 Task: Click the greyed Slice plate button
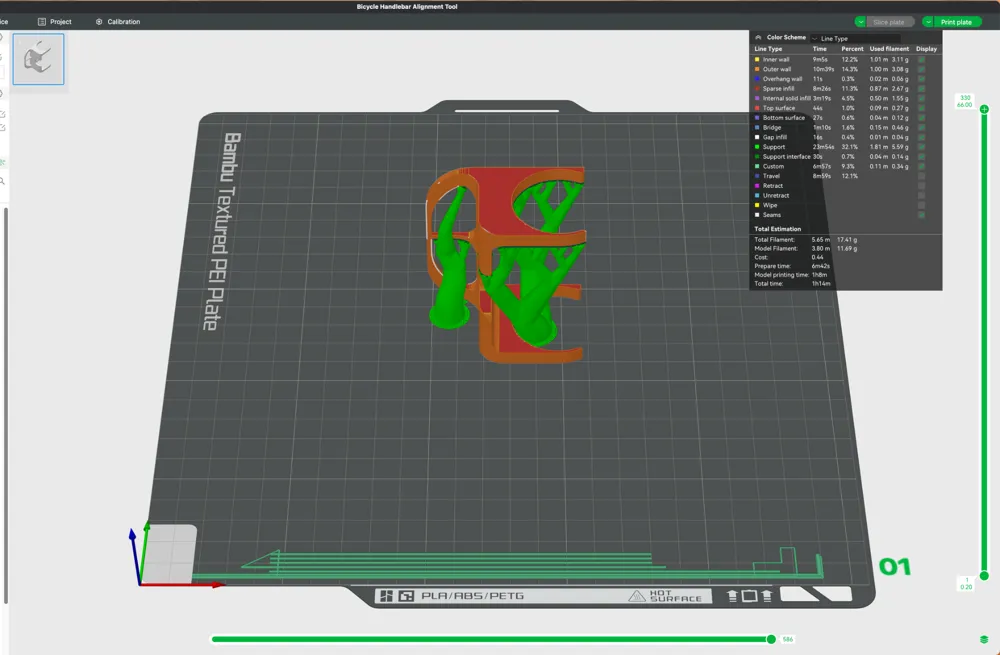tap(889, 22)
